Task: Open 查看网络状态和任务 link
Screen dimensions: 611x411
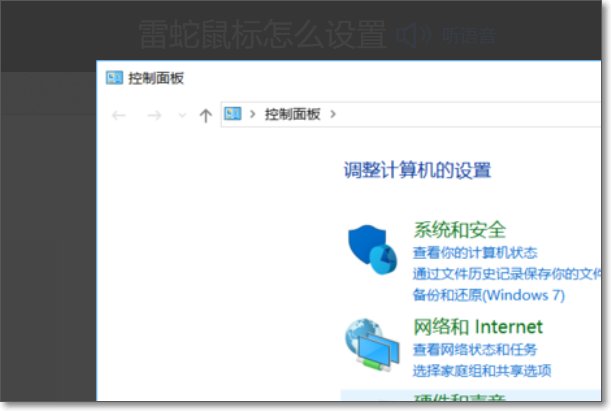Action: click(x=475, y=349)
